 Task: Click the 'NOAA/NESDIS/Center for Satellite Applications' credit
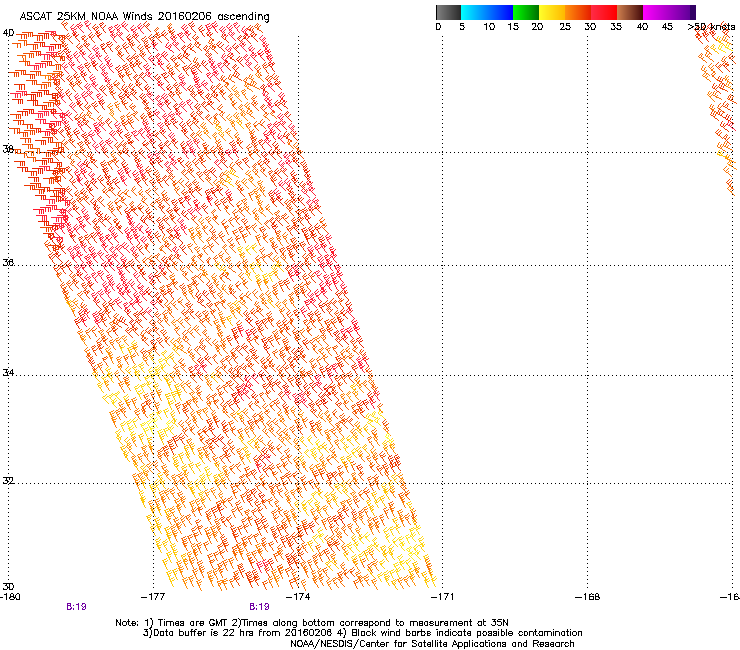coord(432,644)
